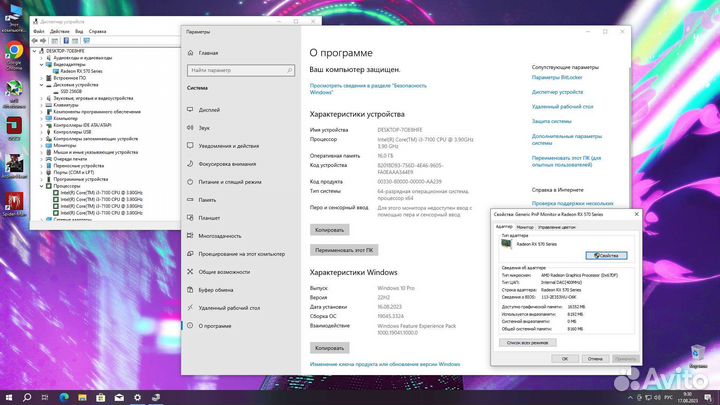Collapse Процессоры node in Device Manager
Screen dimensions: 720x405
[41, 186]
